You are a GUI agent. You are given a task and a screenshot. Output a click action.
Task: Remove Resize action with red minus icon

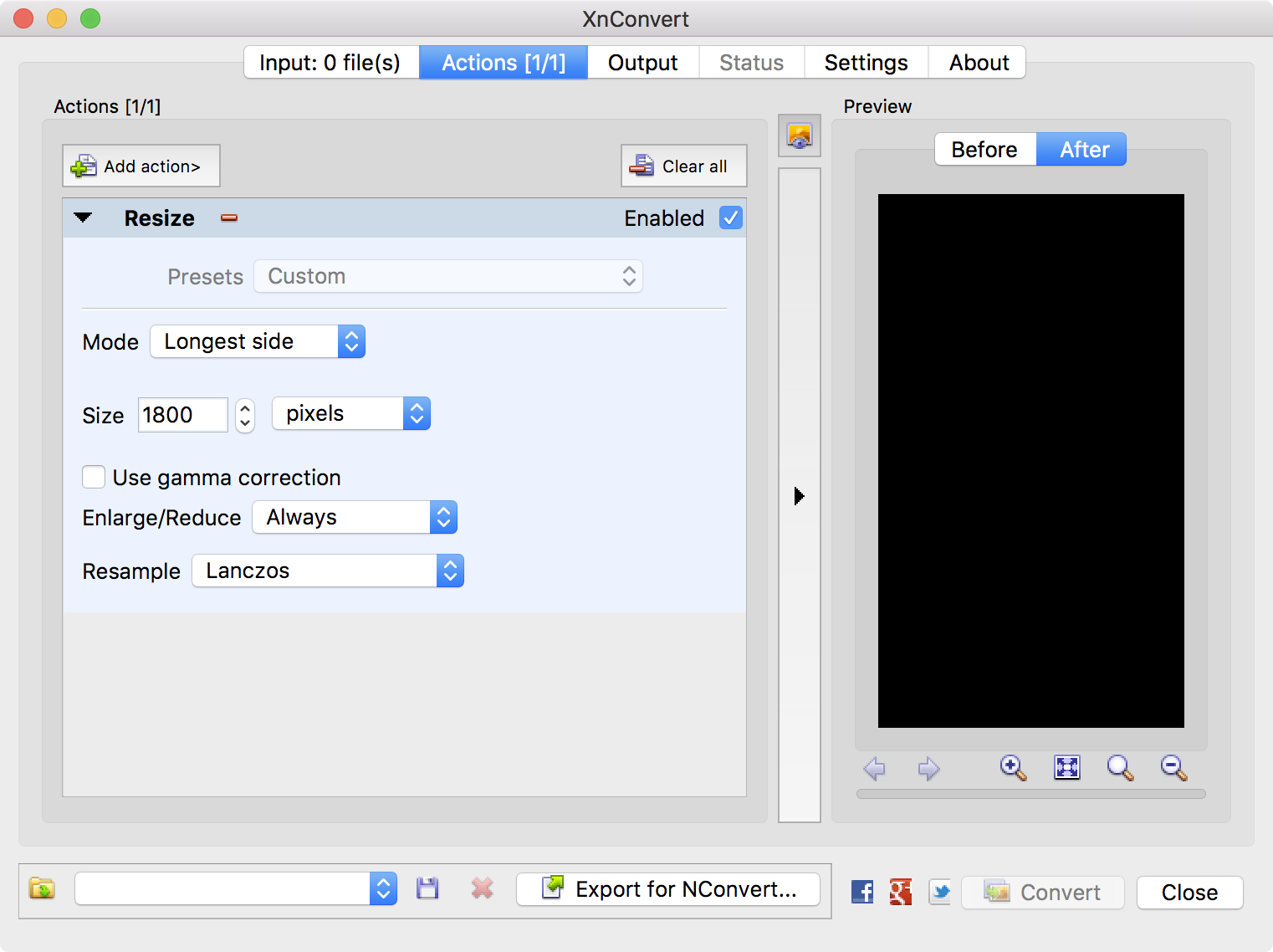pyautogui.click(x=229, y=218)
